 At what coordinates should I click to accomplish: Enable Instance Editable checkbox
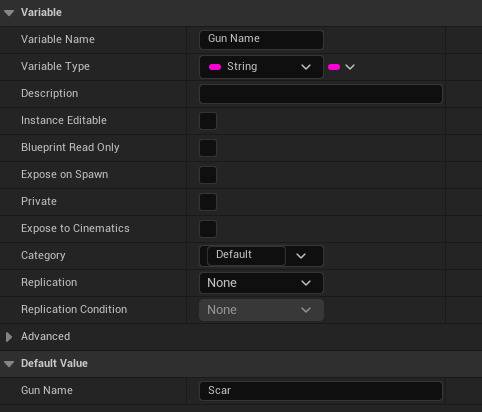click(208, 121)
